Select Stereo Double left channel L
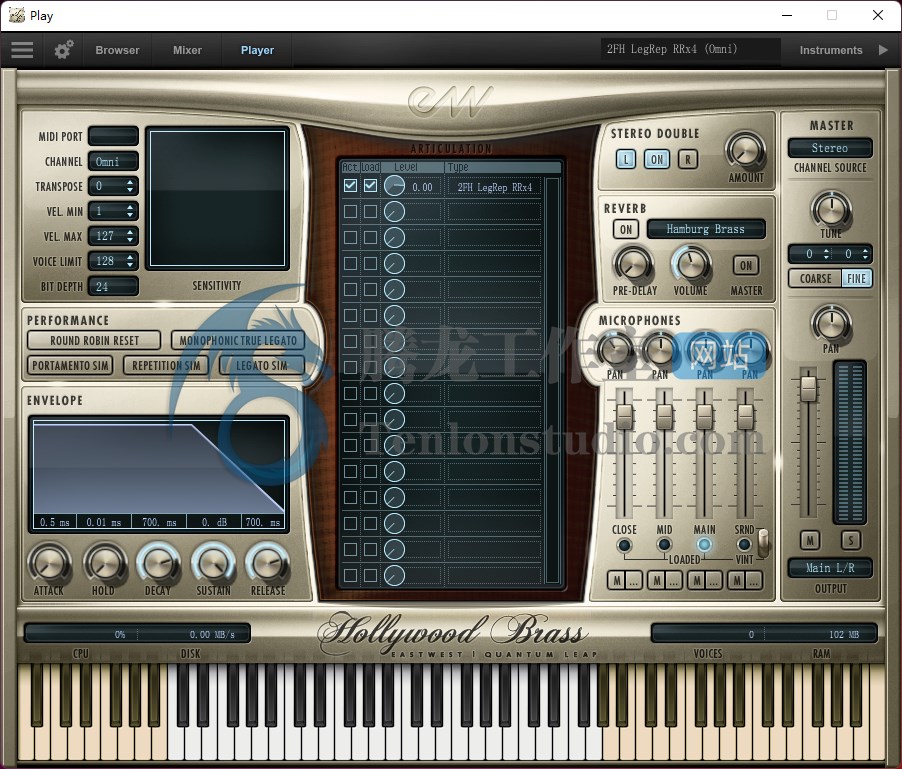The width and height of the screenshot is (902, 769). 626,159
